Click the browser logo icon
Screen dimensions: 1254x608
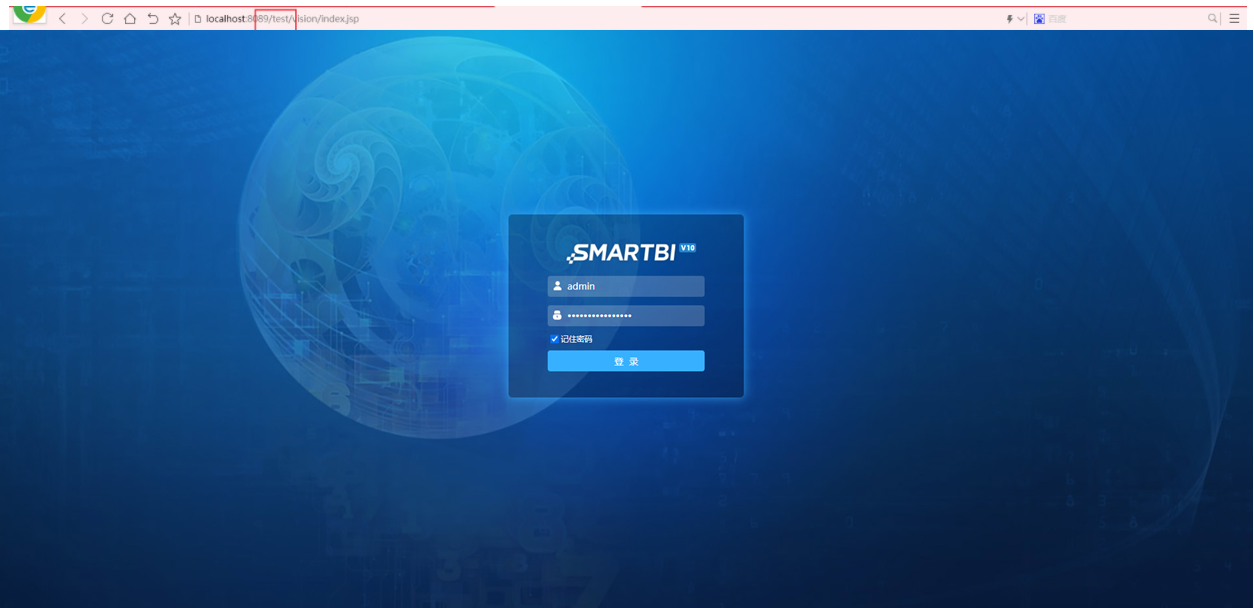coord(29,13)
